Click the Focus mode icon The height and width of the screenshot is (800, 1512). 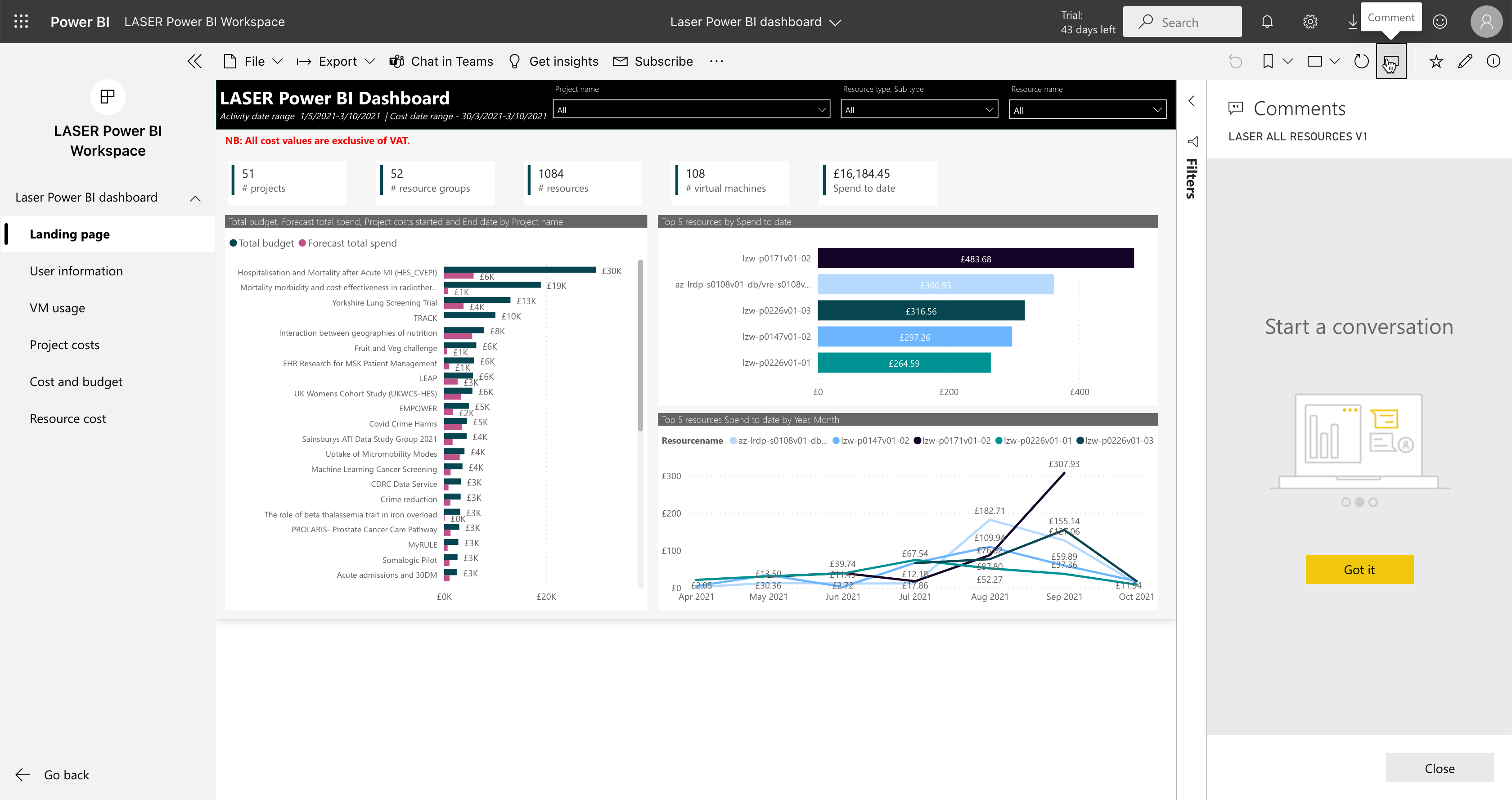coord(1315,62)
